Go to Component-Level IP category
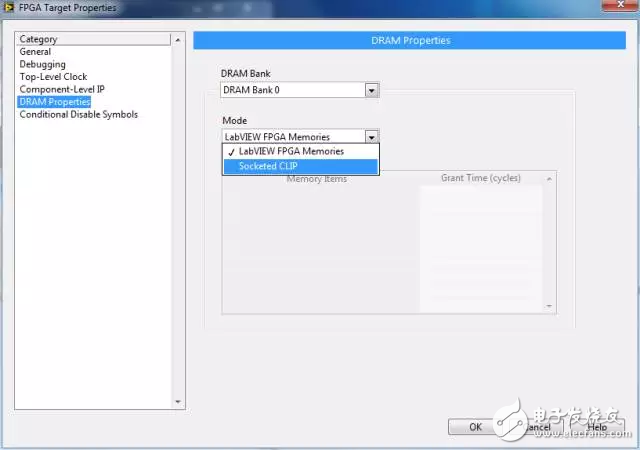Image resolution: width=640 pixels, height=450 pixels. 62,89
